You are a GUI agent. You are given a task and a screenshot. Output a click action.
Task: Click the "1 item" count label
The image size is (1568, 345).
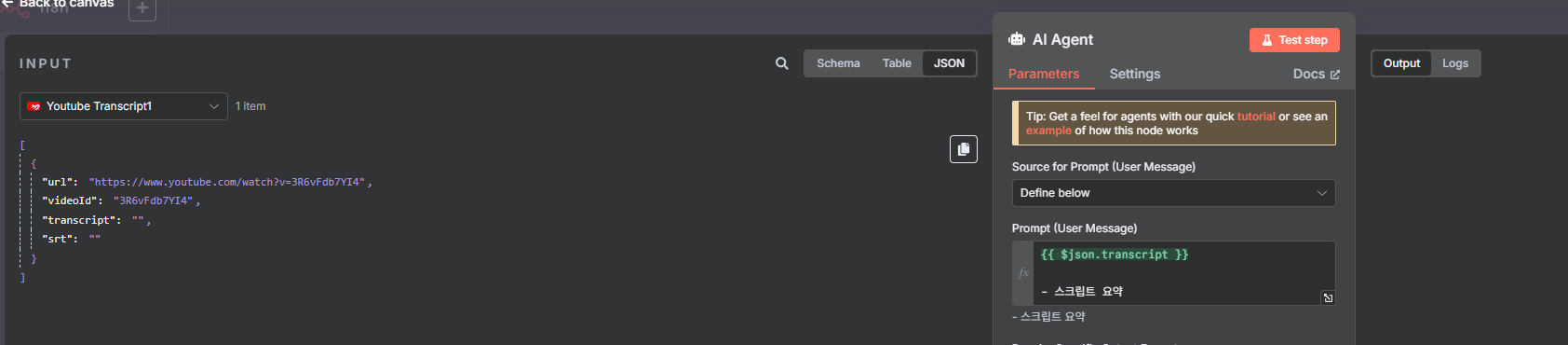[x=250, y=106]
